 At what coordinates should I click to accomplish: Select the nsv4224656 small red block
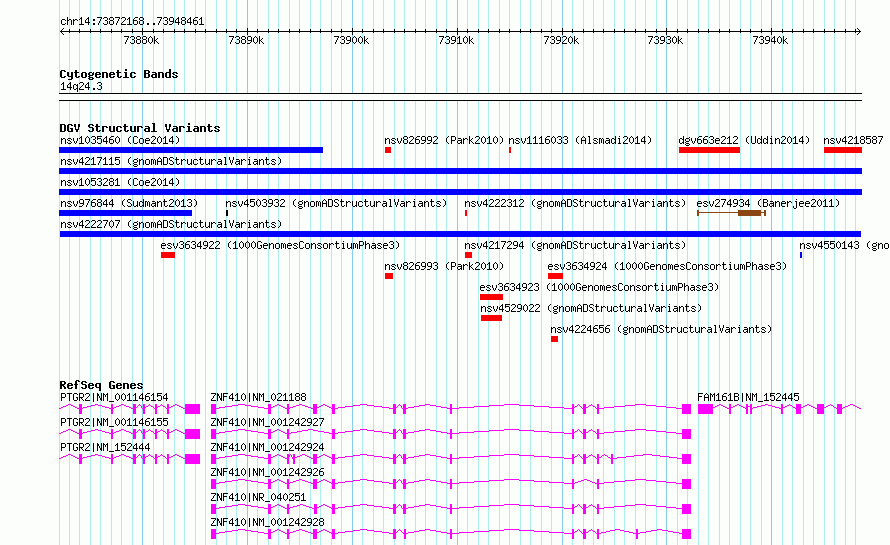tap(555, 339)
